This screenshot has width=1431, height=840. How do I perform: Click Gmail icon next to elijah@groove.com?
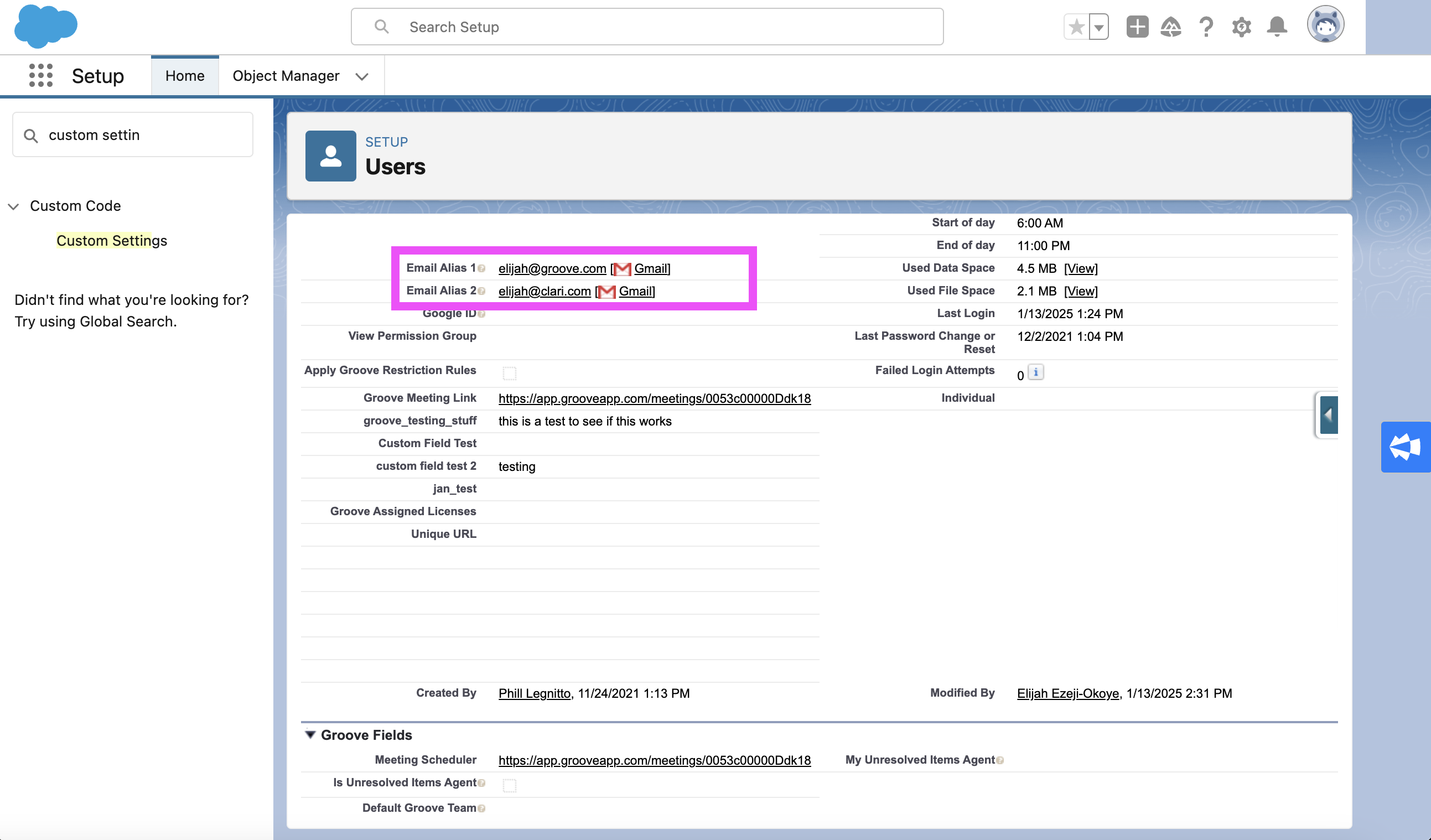pos(623,268)
